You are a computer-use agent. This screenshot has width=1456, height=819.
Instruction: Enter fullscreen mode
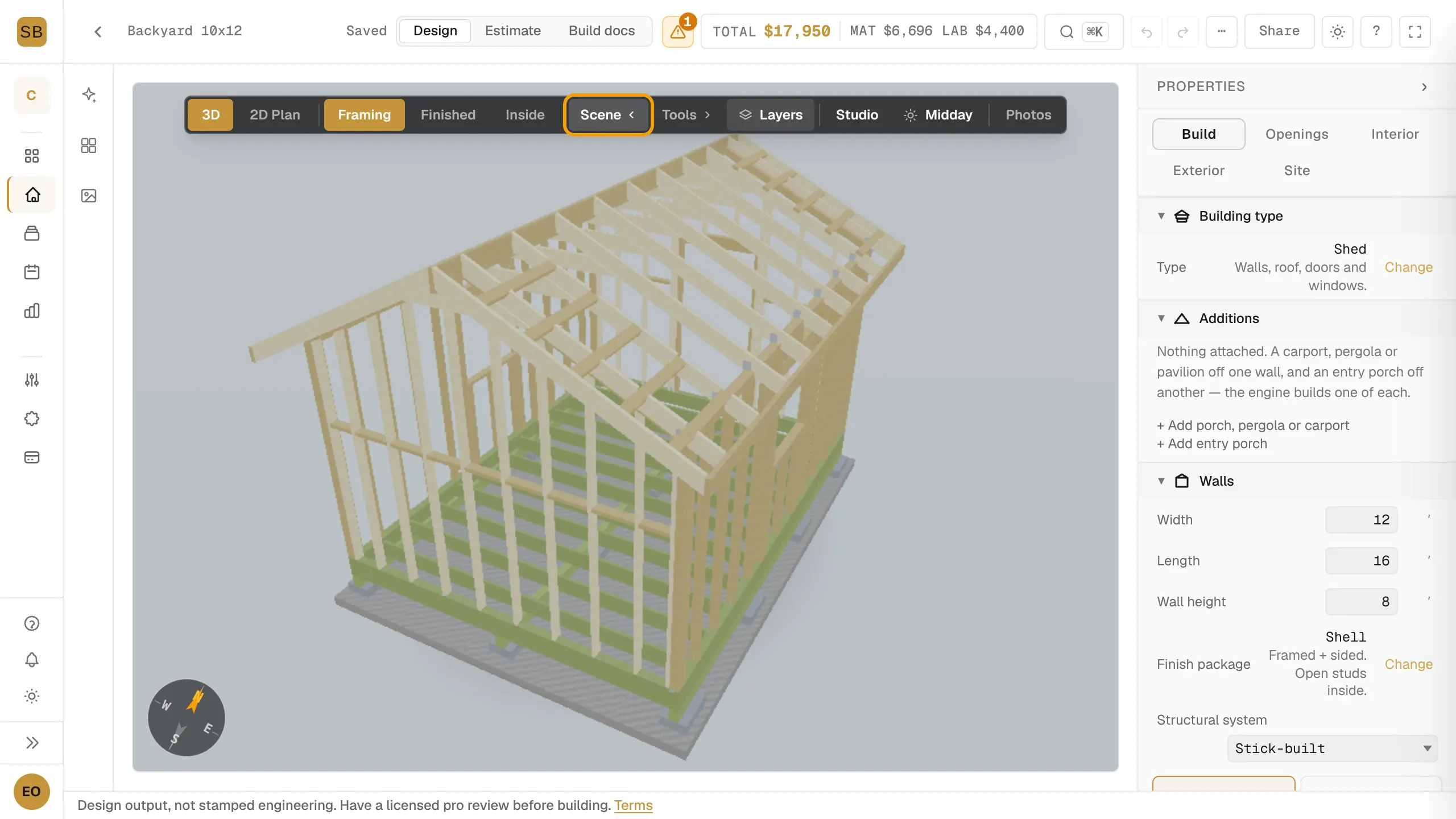(x=1415, y=31)
